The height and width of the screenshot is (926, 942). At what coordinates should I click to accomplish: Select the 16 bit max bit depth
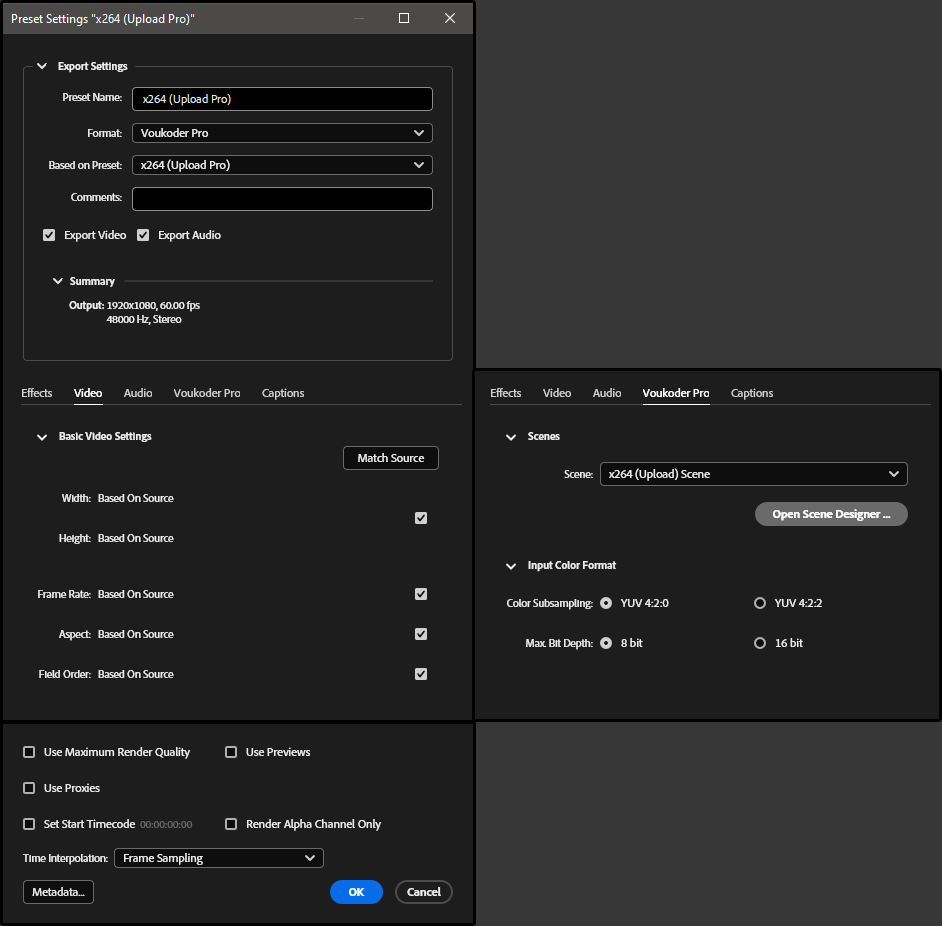tap(760, 643)
